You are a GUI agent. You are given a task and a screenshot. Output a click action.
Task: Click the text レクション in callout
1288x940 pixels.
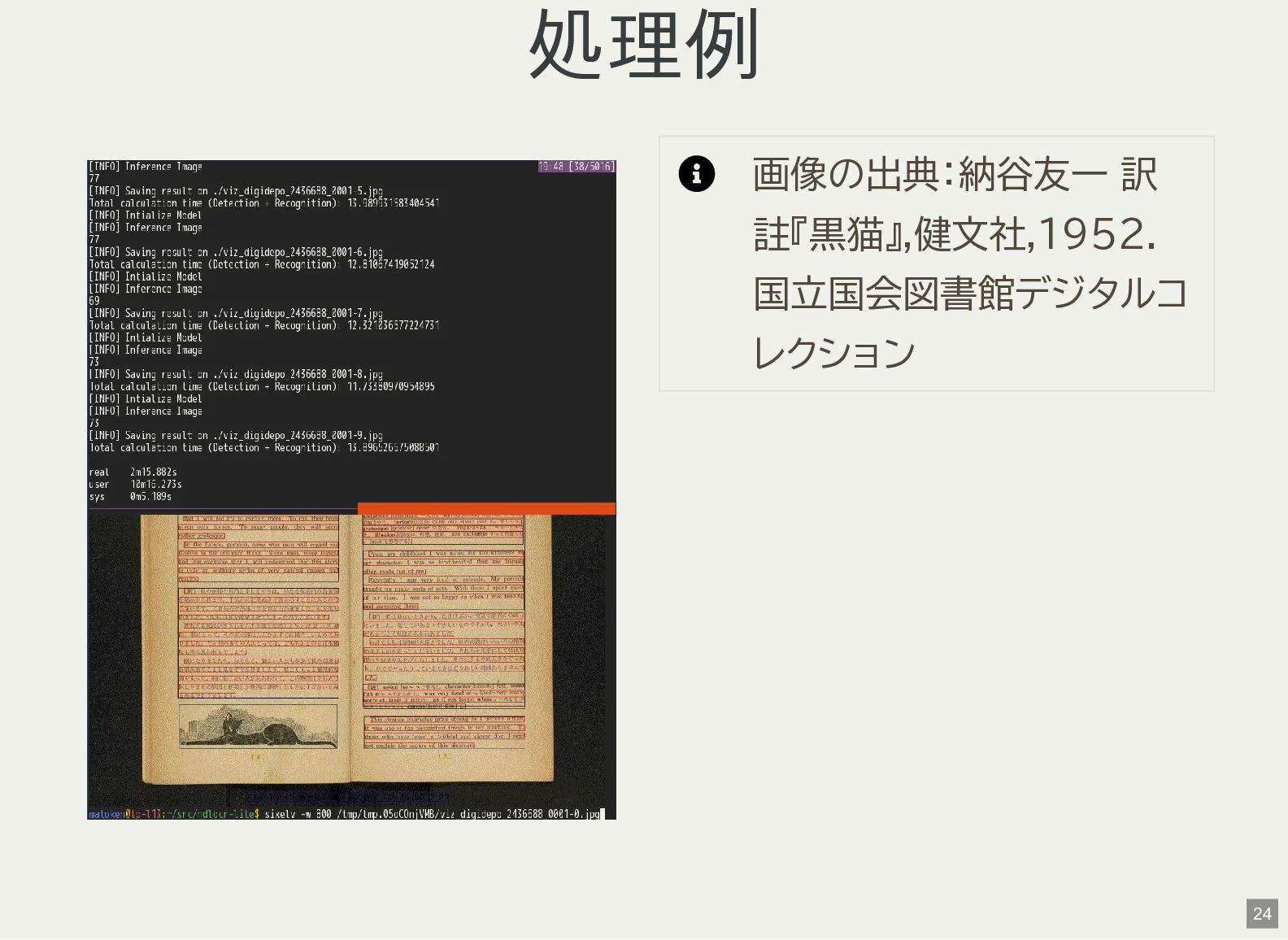tap(834, 354)
